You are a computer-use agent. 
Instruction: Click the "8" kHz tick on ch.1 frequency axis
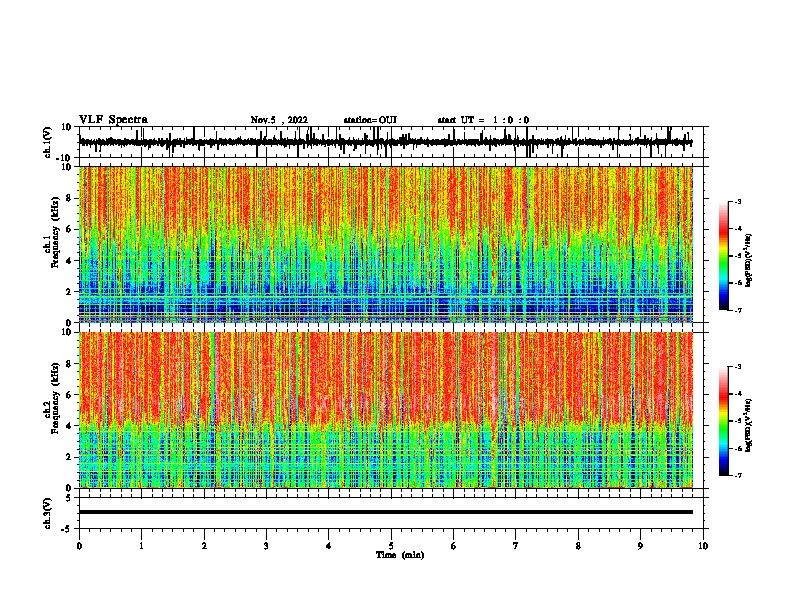click(69, 198)
